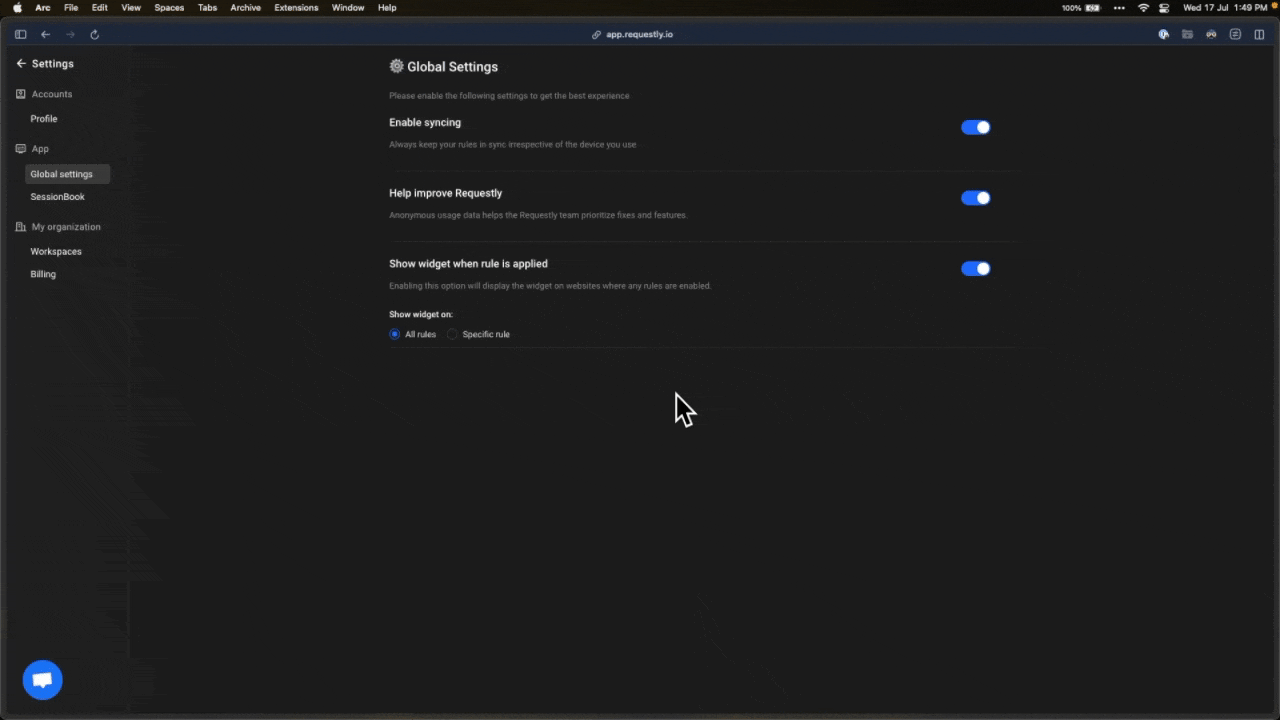This screenshot has width=1280, height=720.
Task: Open the View menu
Action: 131,7
